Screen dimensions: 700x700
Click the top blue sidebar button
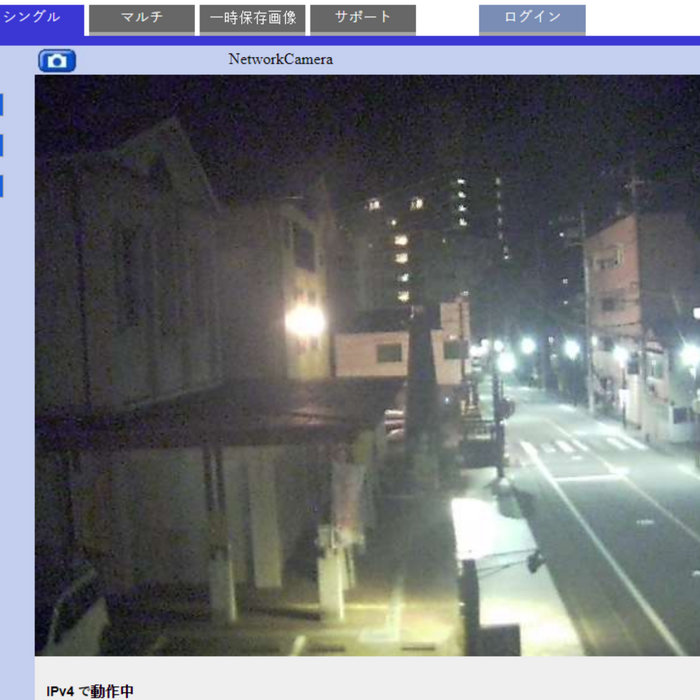coord(1,105)
